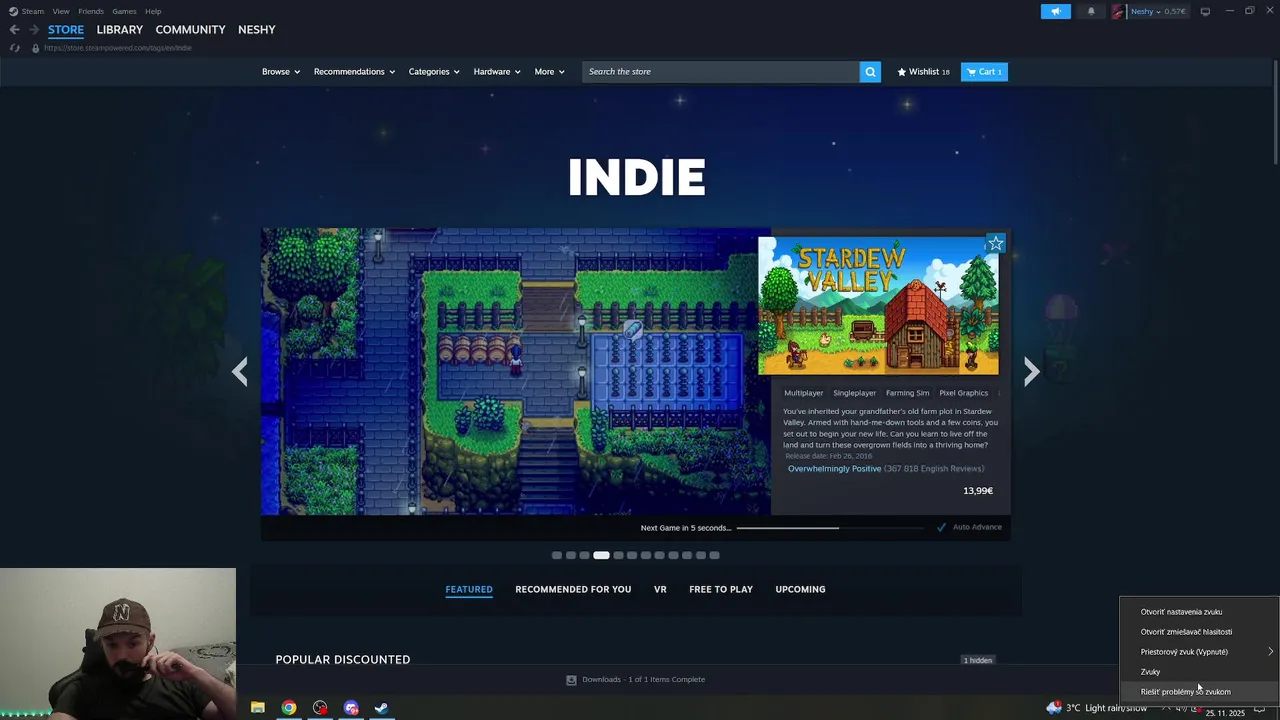Click the Singleplayer tag

coord(854,393)
